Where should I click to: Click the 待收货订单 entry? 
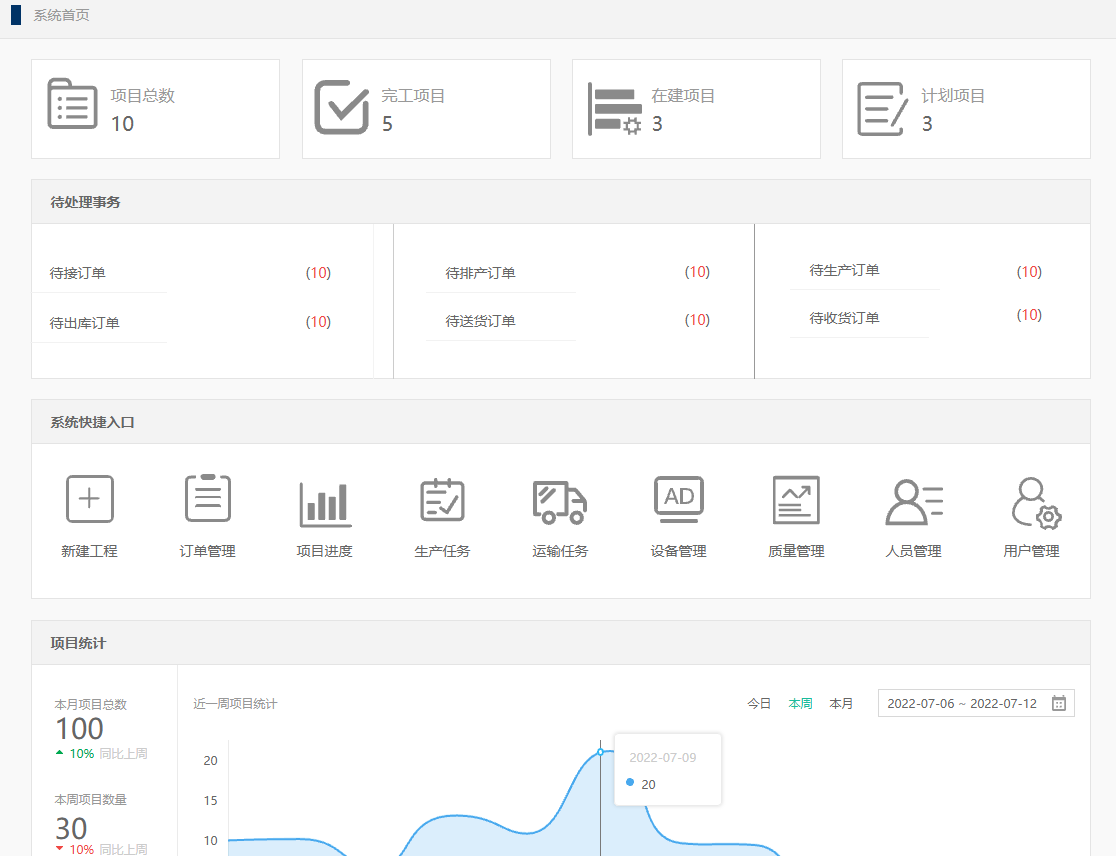[x=844, y=318]
